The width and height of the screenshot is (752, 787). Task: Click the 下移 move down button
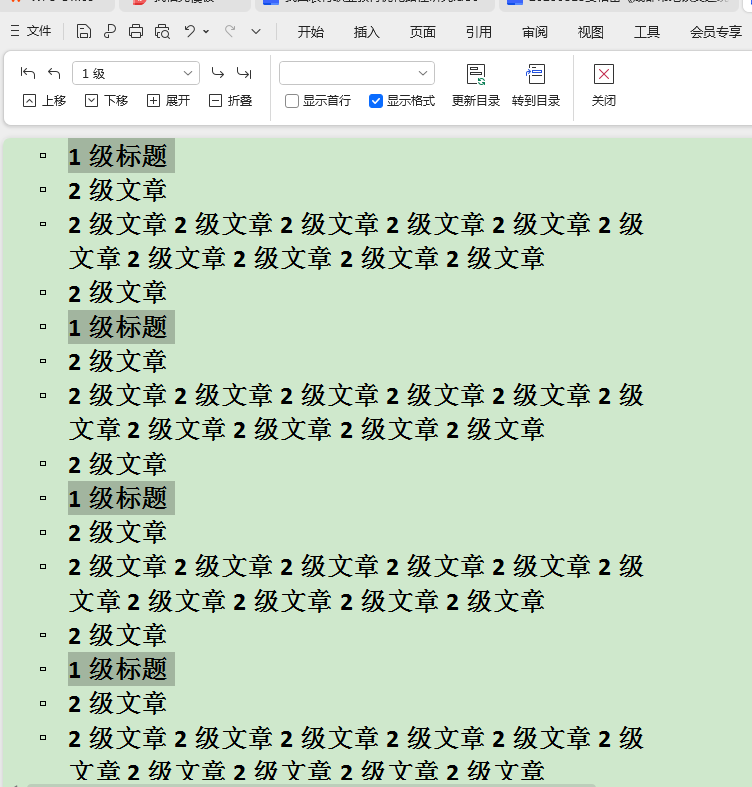[x=106, y=101]
